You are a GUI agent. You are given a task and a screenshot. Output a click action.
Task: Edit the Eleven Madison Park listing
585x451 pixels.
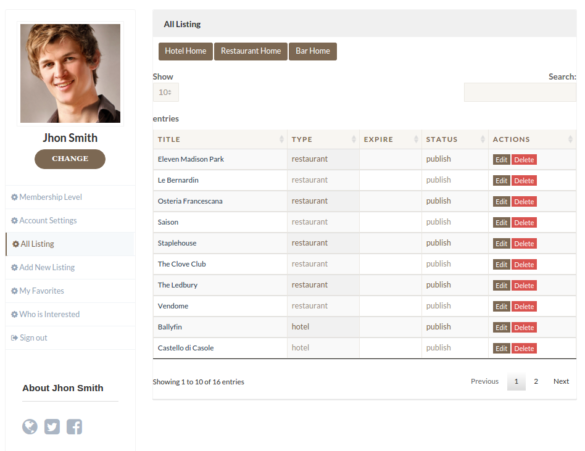501,160
